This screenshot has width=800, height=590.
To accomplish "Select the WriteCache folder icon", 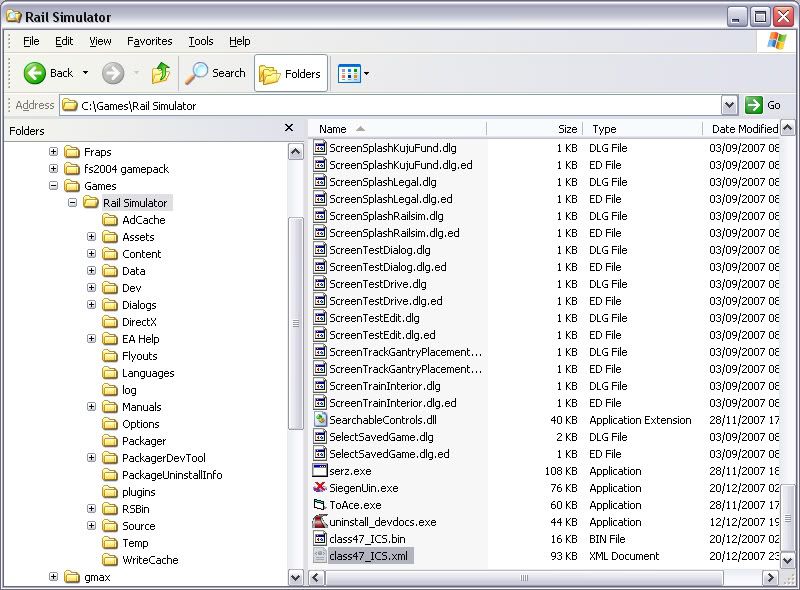I will click(110, 560).
